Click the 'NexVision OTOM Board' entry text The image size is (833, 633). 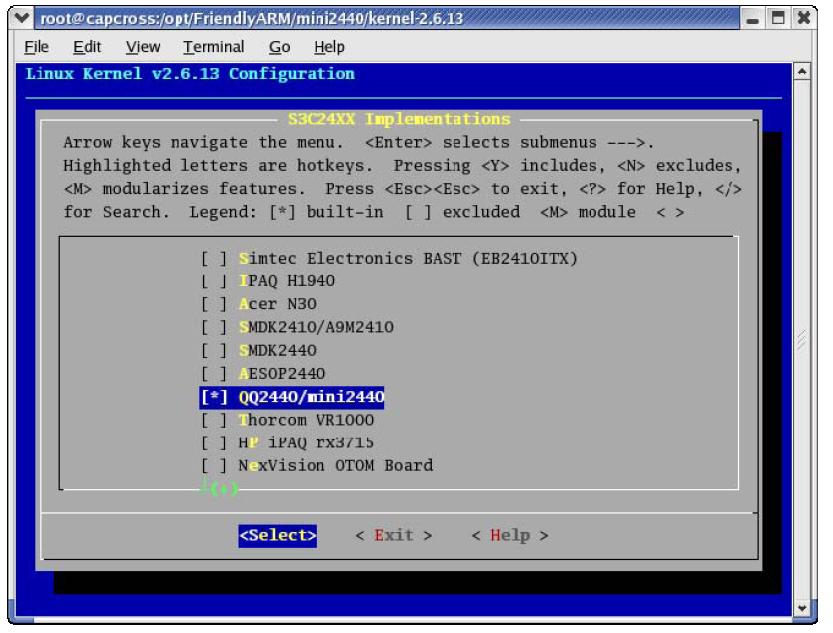336,466
